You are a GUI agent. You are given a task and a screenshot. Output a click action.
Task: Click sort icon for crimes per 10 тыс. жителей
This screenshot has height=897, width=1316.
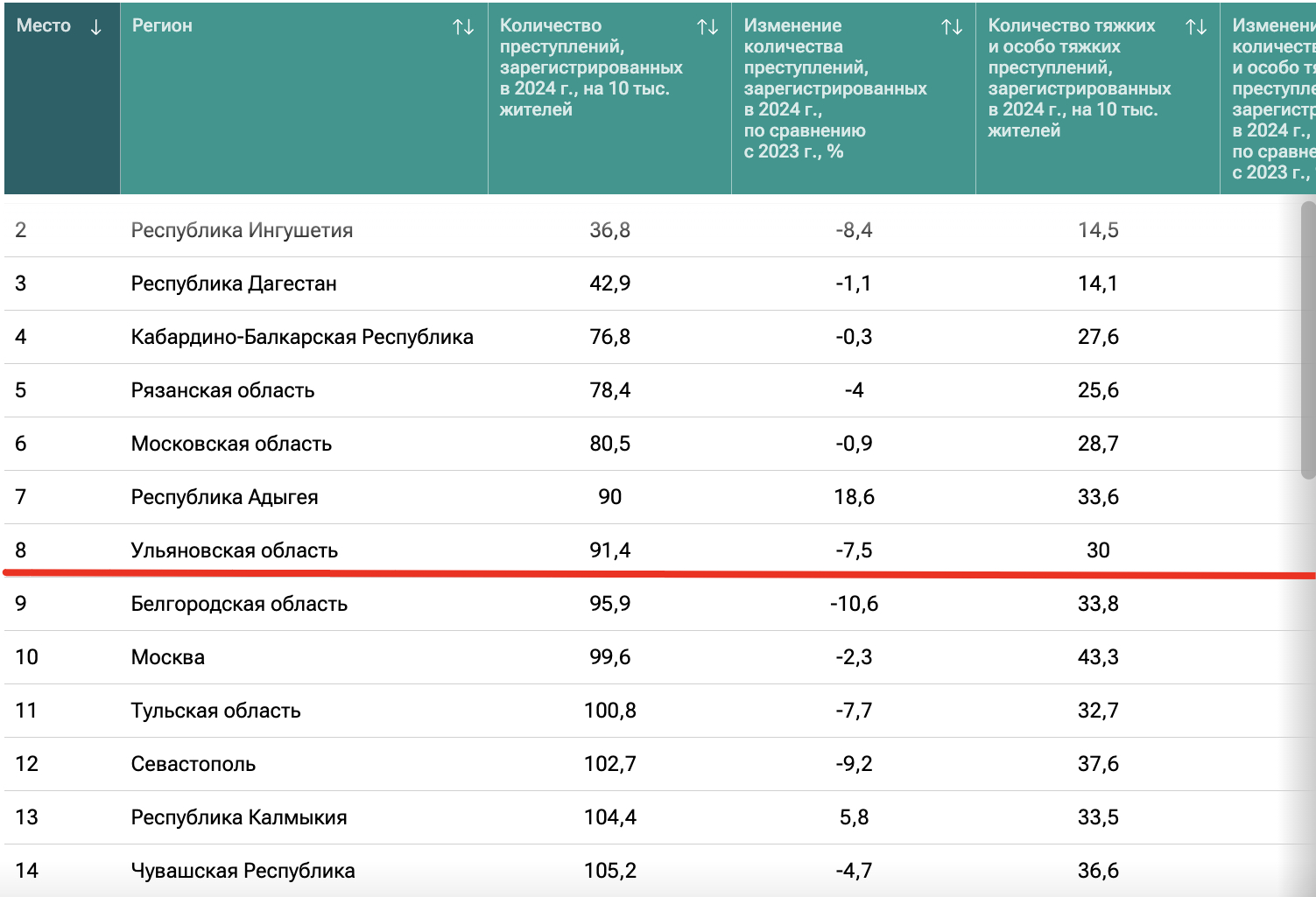pos(707,27)
